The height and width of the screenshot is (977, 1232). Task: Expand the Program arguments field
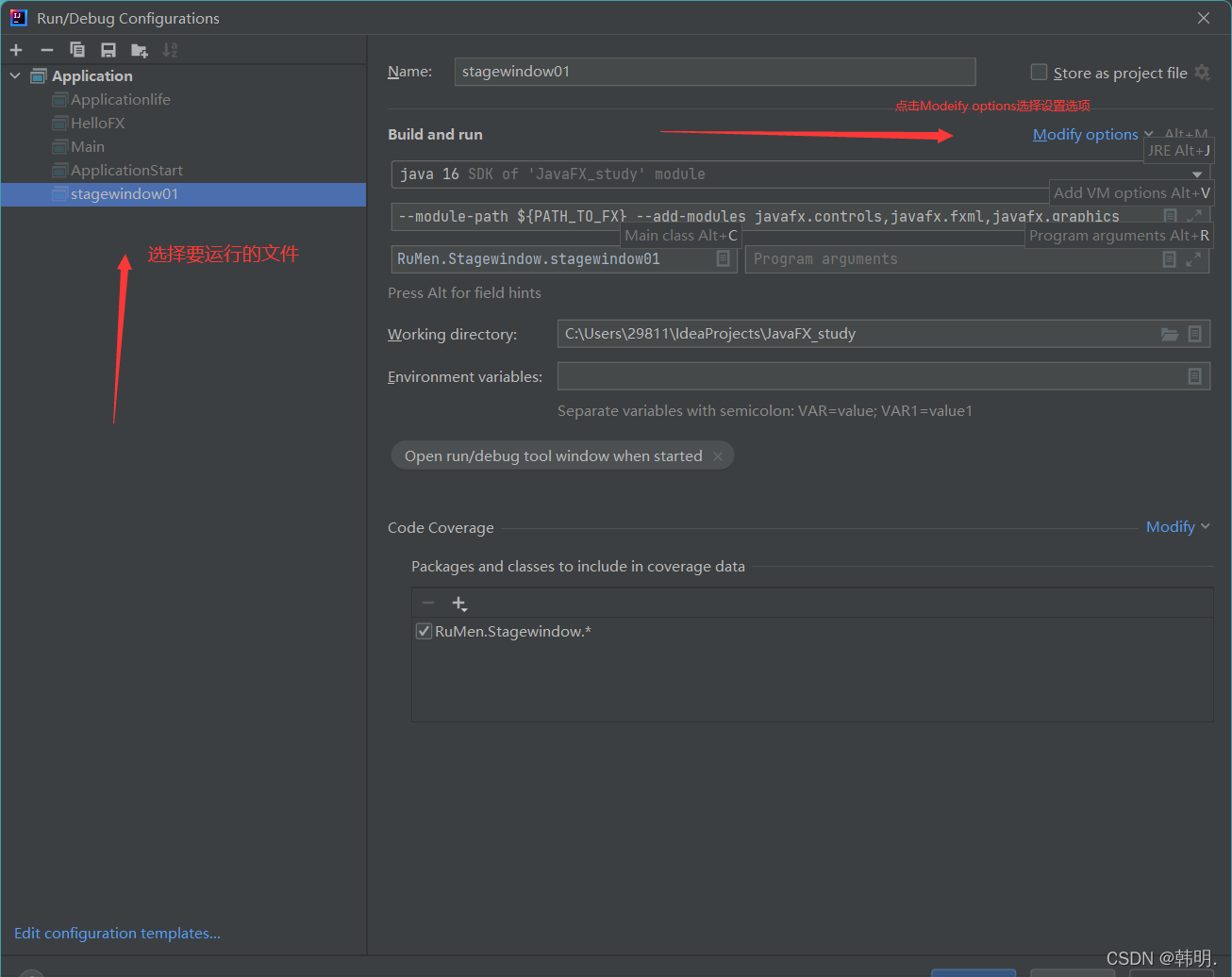[x=1193, y=259]
